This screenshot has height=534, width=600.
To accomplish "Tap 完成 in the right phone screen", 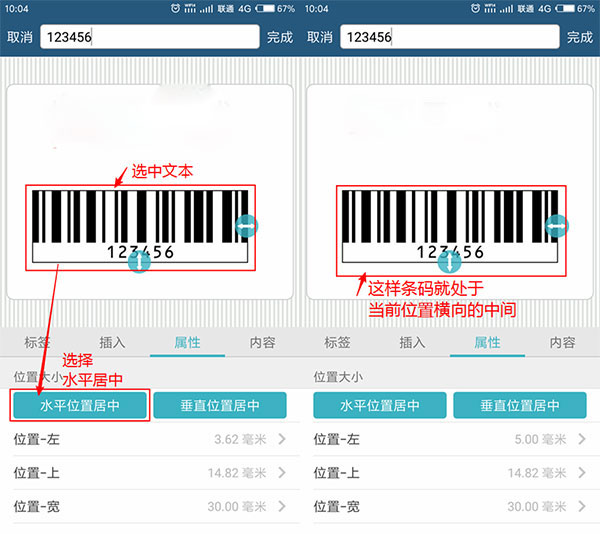I will [580, 37].
